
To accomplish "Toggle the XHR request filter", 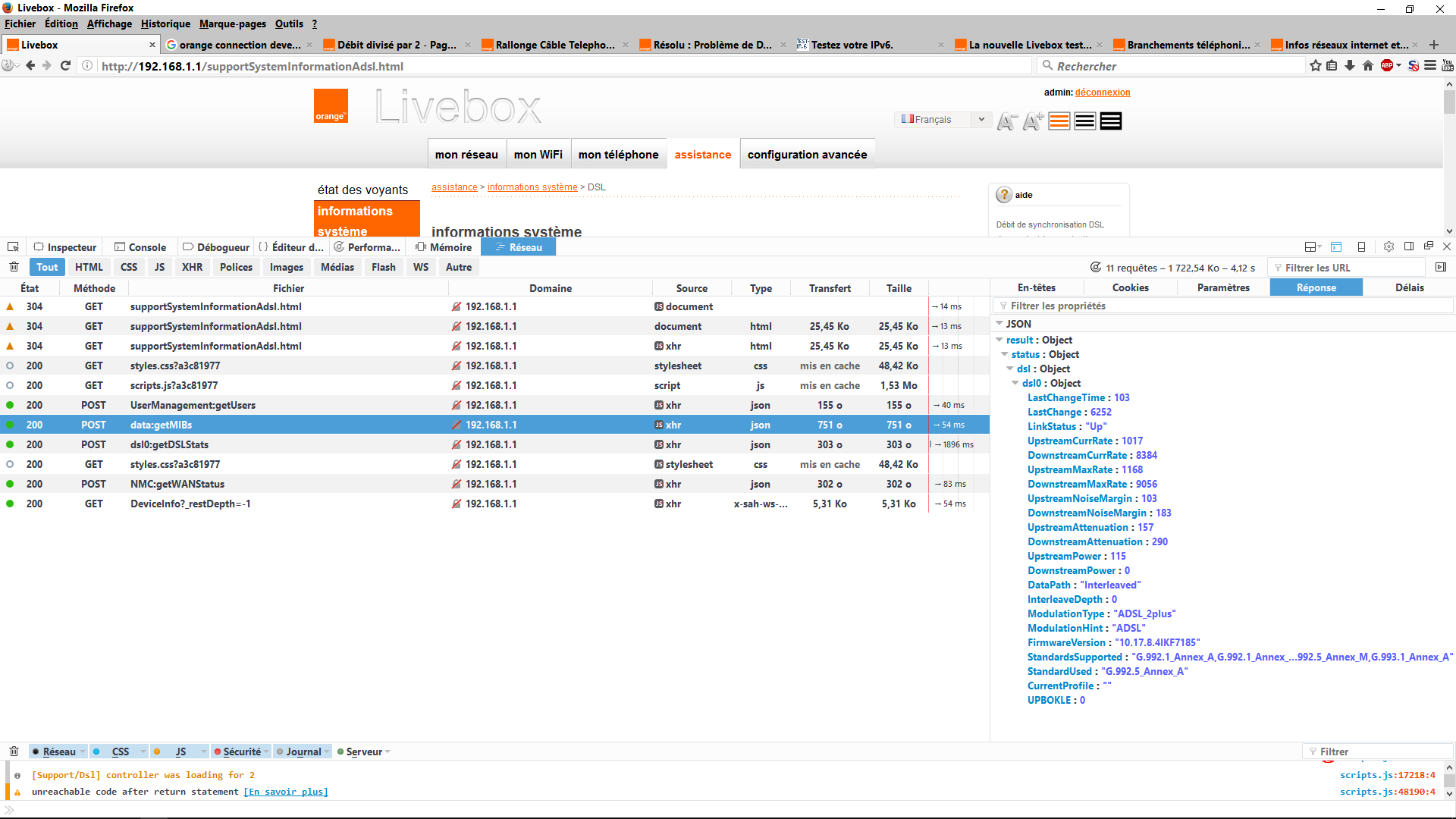I will click(192, 267).
